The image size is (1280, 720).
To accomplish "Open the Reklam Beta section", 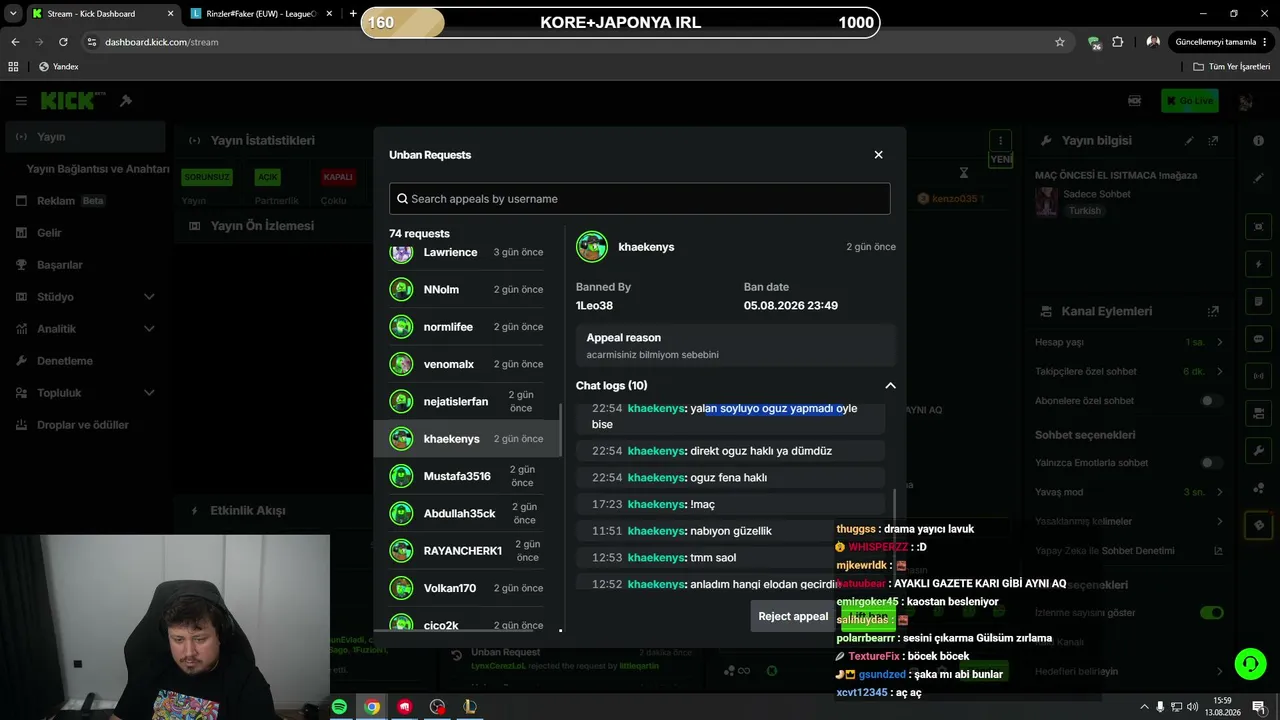I will [85, 201].
